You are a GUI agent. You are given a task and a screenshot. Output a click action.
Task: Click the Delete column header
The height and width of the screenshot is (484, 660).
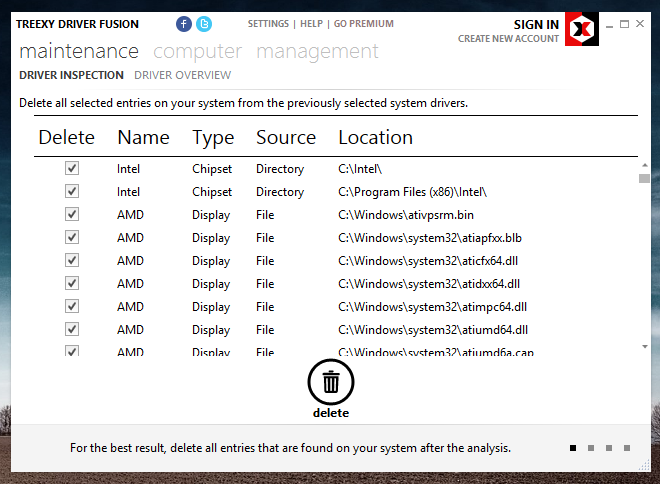coord(67,138)
